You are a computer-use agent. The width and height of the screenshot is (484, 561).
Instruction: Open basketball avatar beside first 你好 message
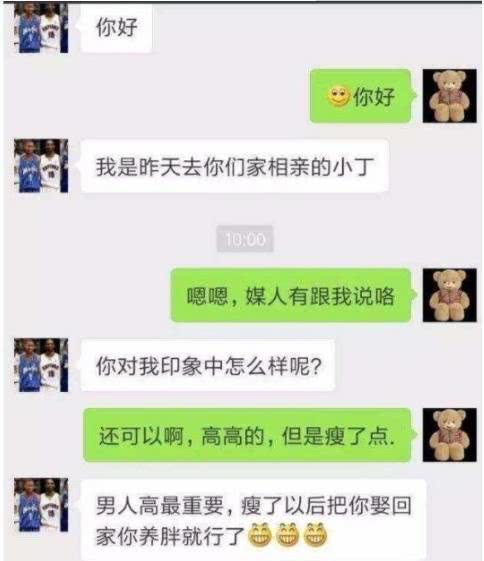[x=41, y=28]
